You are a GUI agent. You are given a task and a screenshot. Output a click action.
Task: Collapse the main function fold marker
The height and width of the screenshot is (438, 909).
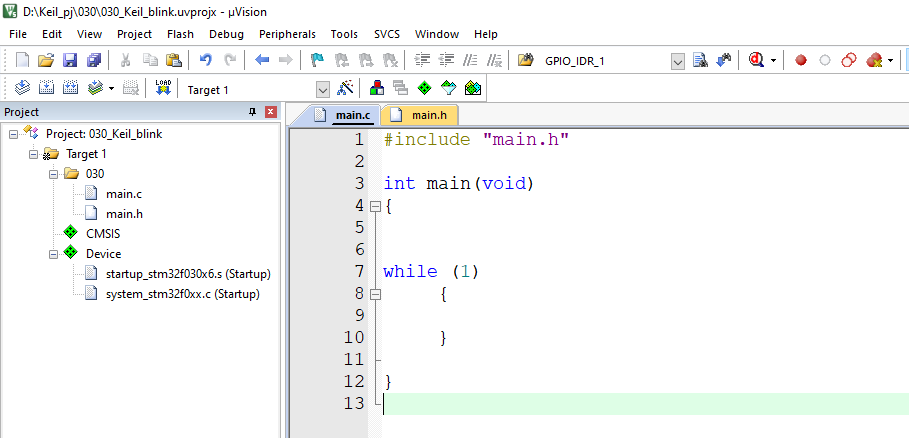[x=375, y=206]
